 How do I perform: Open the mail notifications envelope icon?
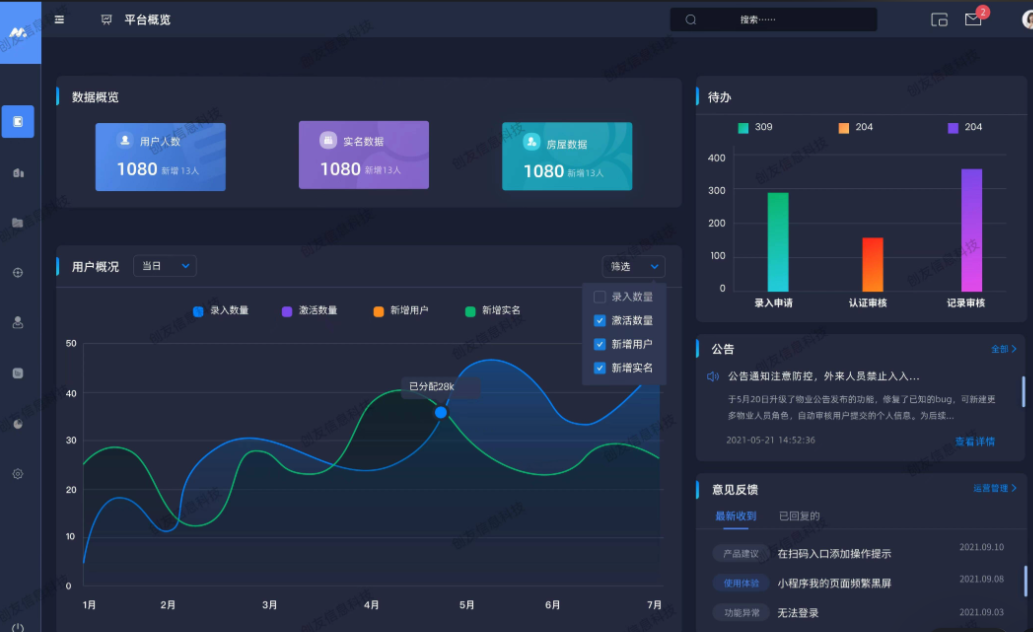pyautogui.click(x=972, y=19)
